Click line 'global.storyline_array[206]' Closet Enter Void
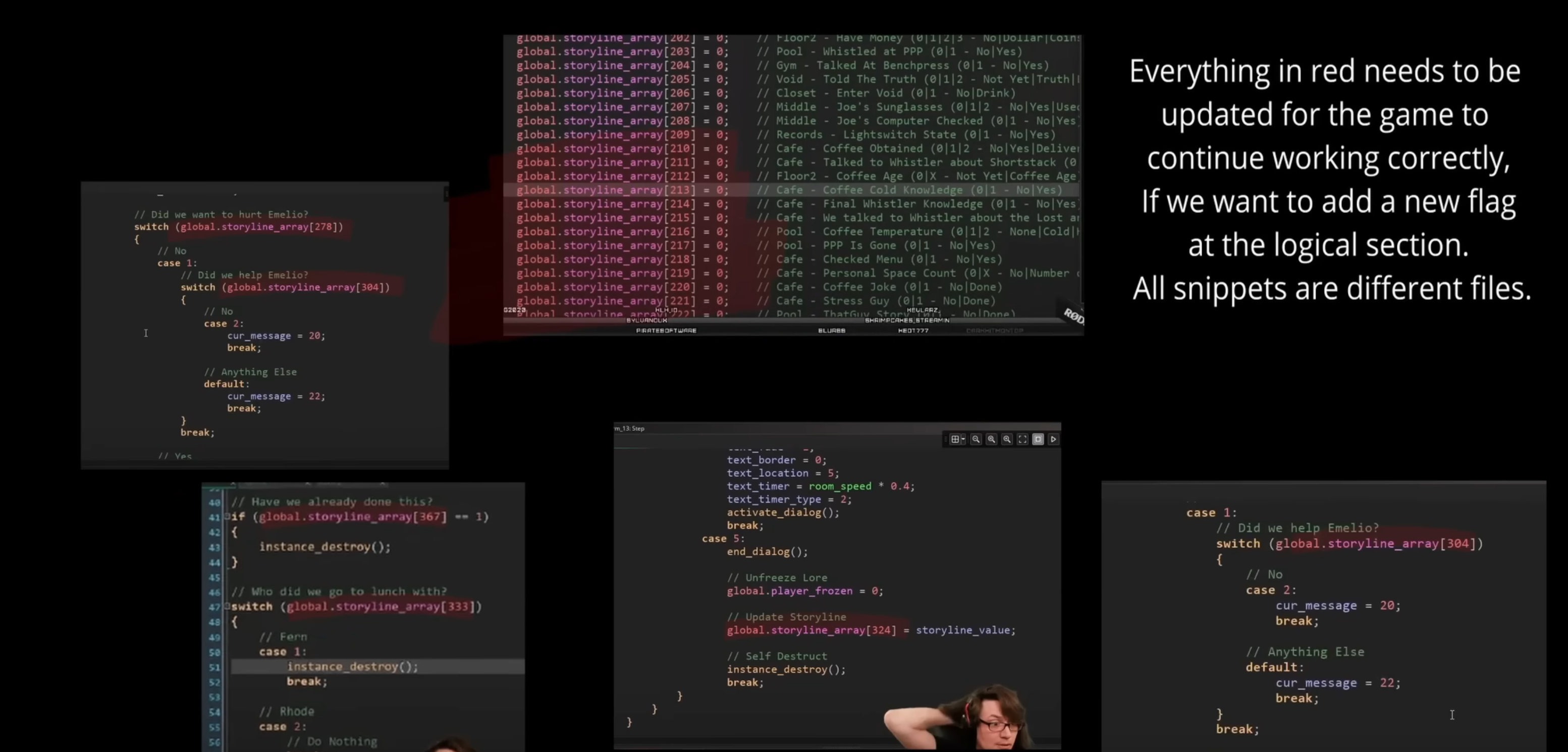Image resolution: width=1568 pixels, height=752 pixels. coord(766,93)
